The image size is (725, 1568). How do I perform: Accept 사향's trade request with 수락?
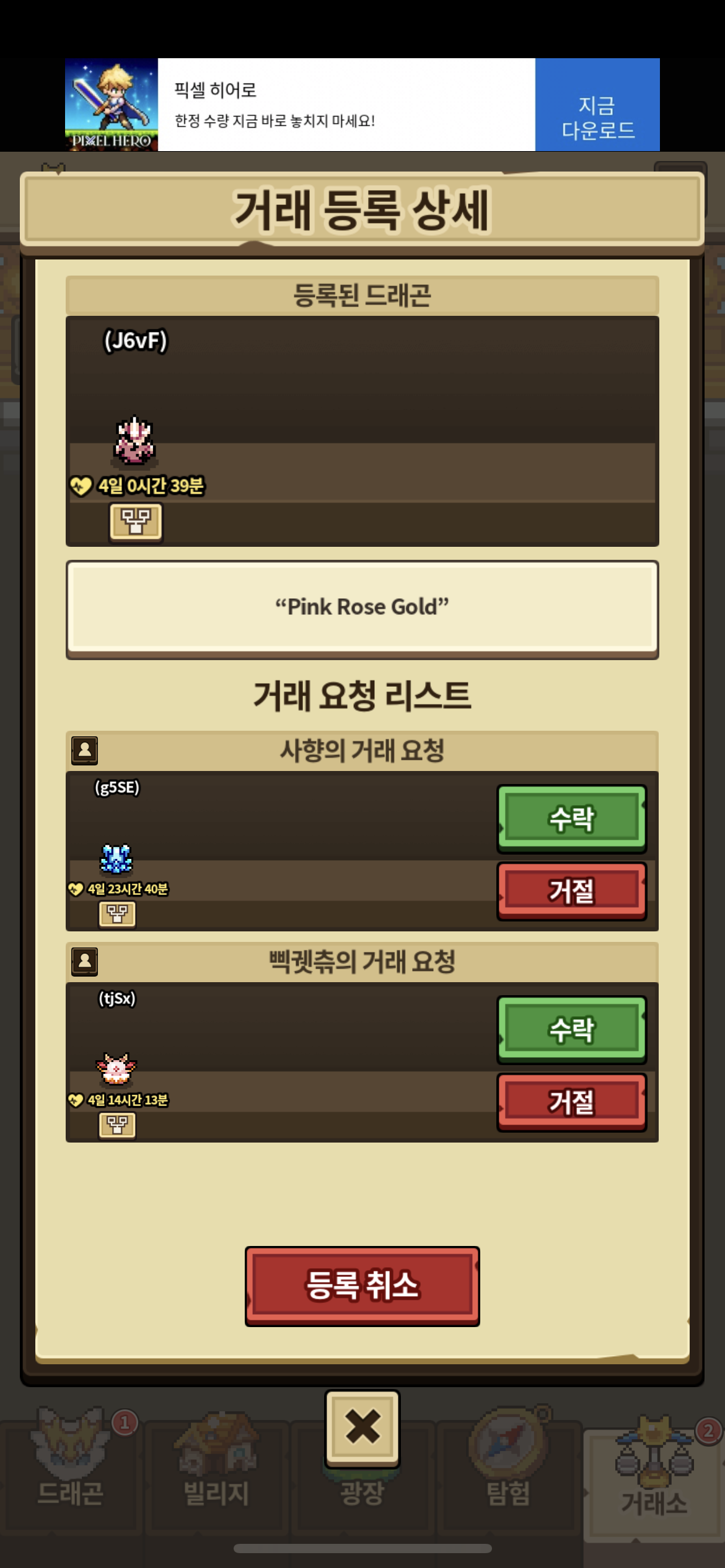point(571,819)
